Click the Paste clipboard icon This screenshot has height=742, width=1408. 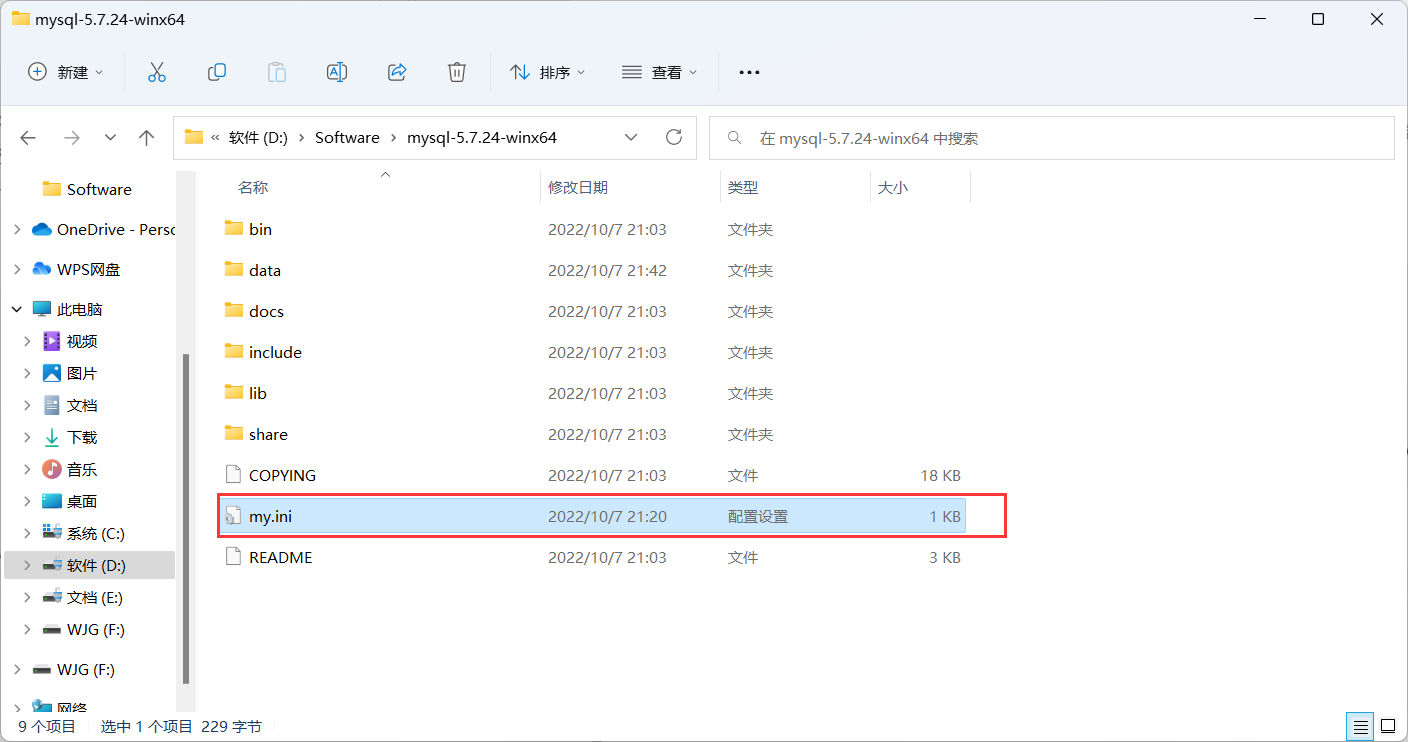click(277, 72)
